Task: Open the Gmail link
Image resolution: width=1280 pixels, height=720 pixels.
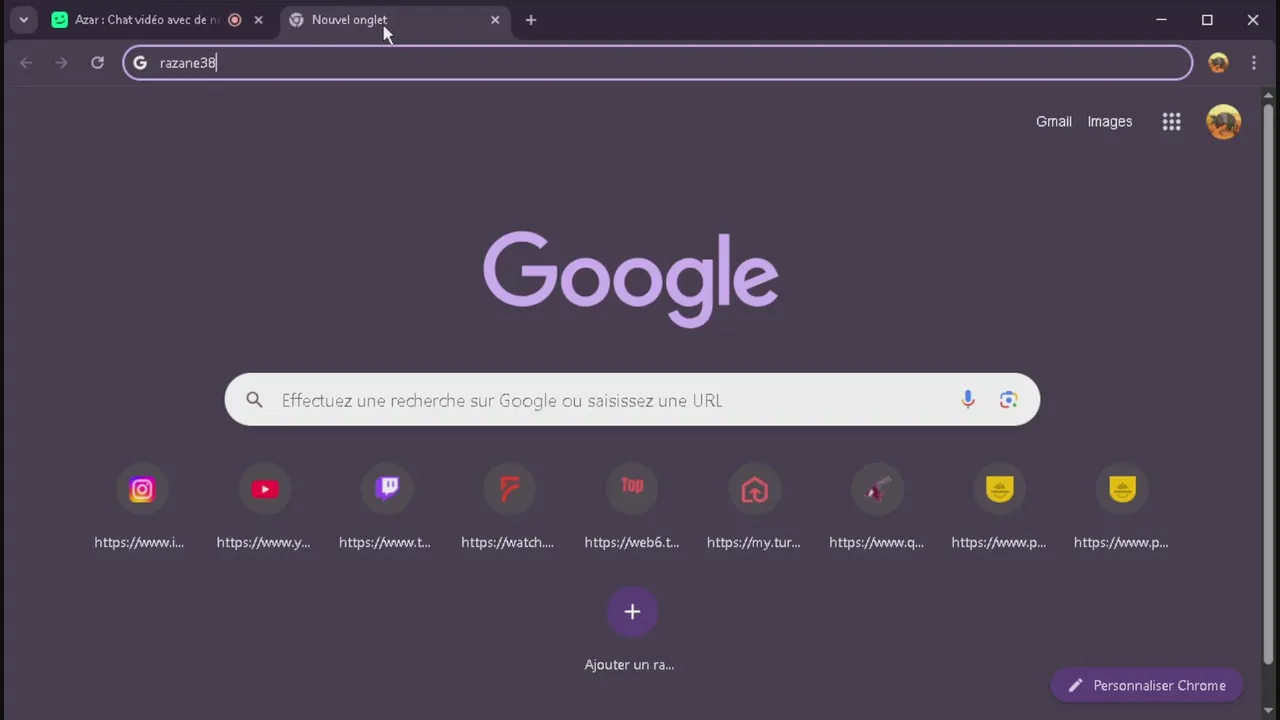Action: click(x=1053, y=122)
